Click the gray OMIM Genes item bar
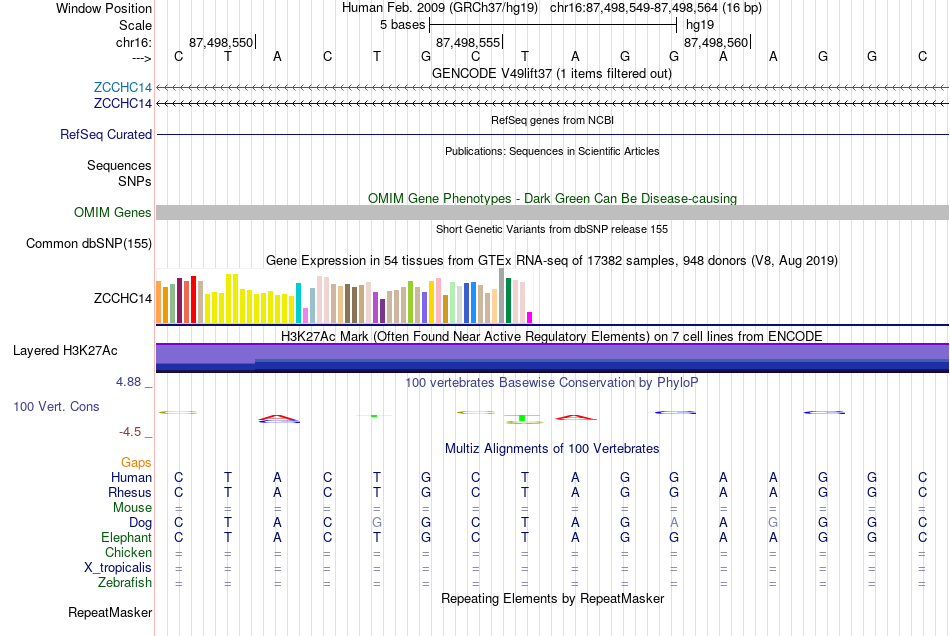Screen dimensions: 950x636 tap(553, 213)
